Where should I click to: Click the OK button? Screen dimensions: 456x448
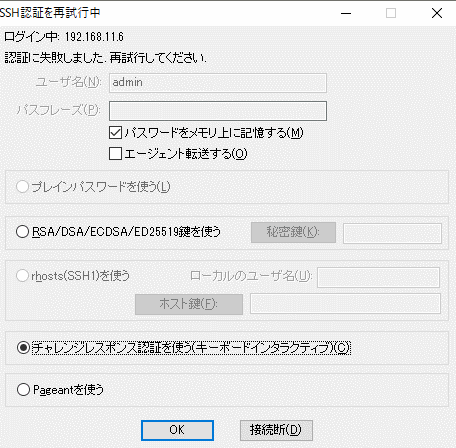click(177, 430)
